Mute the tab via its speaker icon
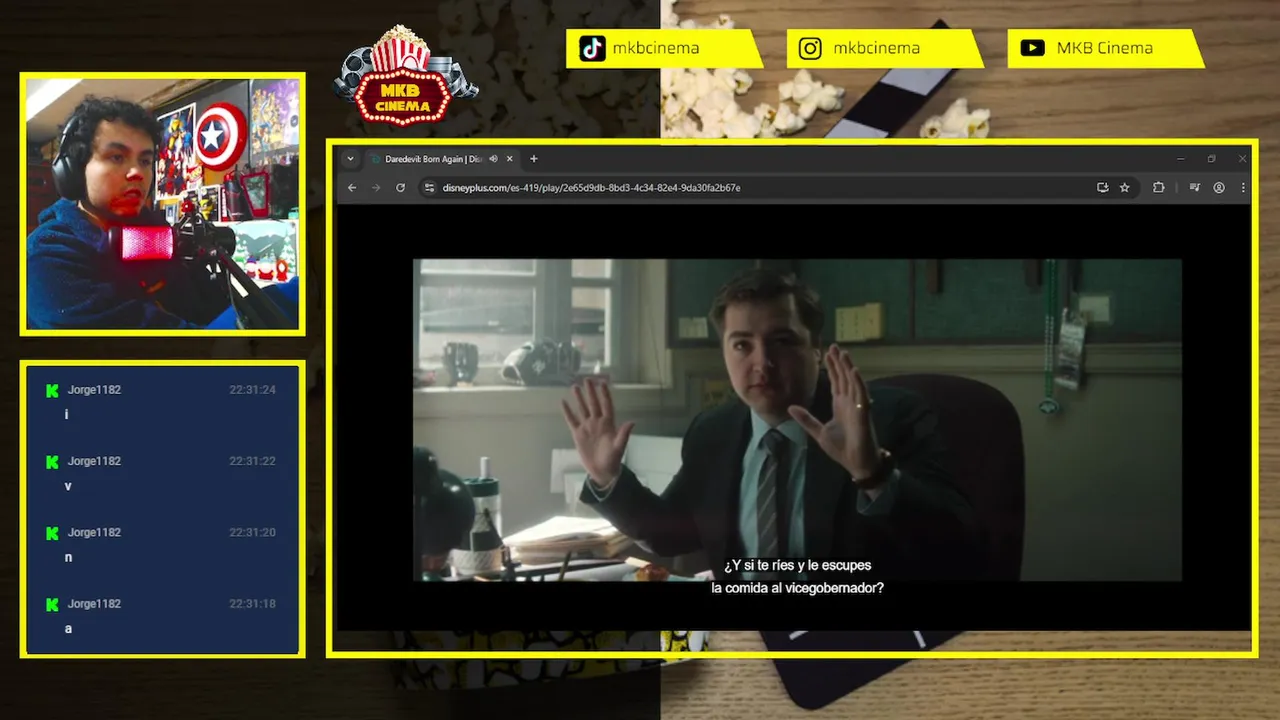 (x=493, y=159)
